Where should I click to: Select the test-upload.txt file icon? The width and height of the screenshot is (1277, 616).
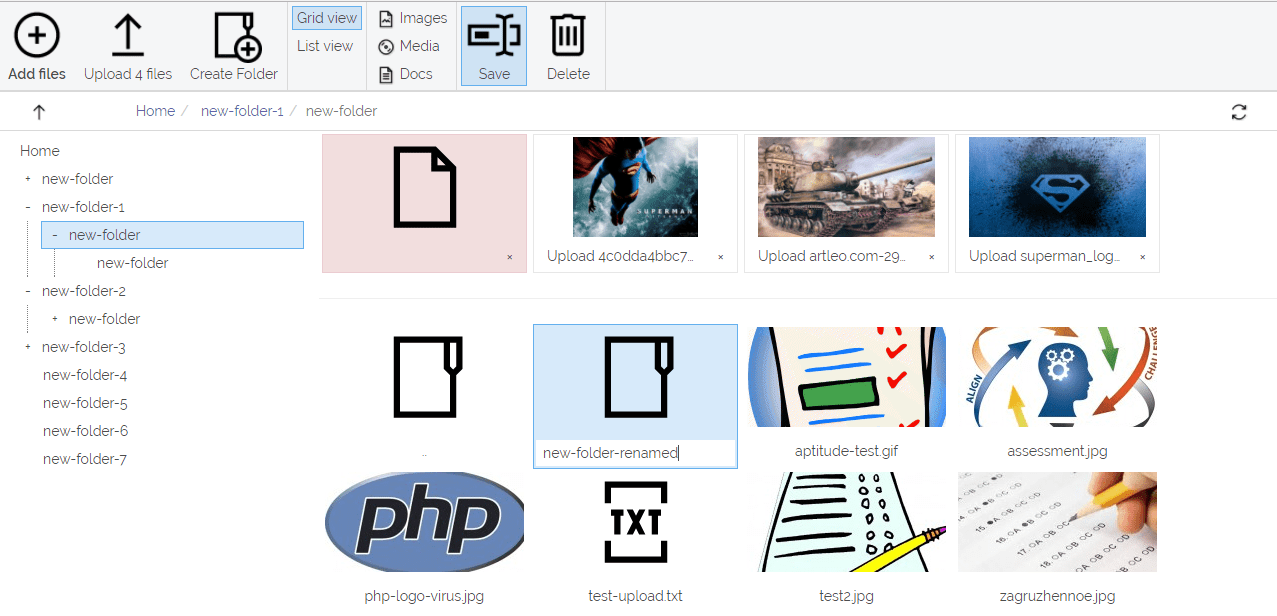point(635,522)
